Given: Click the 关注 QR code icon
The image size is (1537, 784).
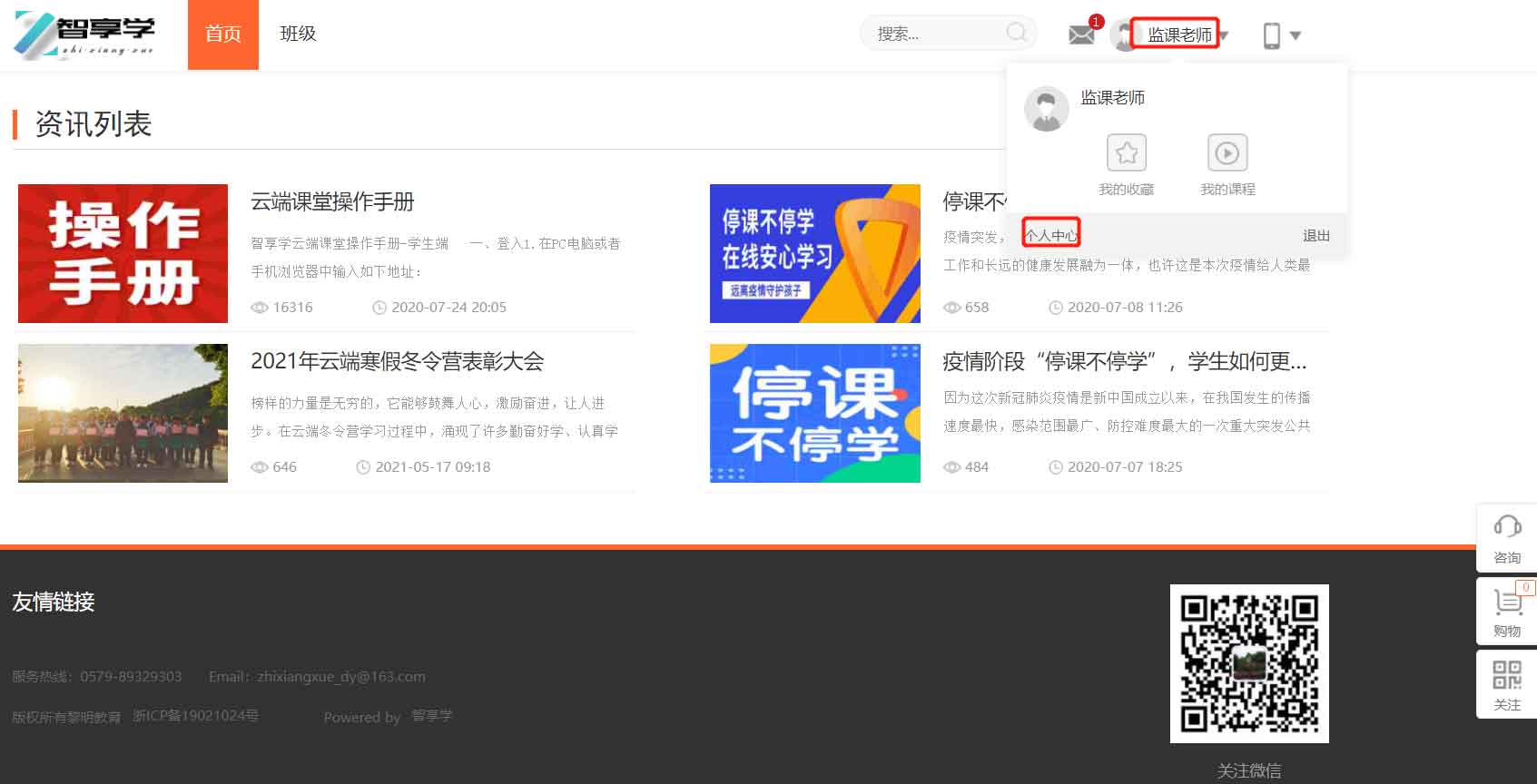Looking at the screenshot, I should [x=1506, y=675].
